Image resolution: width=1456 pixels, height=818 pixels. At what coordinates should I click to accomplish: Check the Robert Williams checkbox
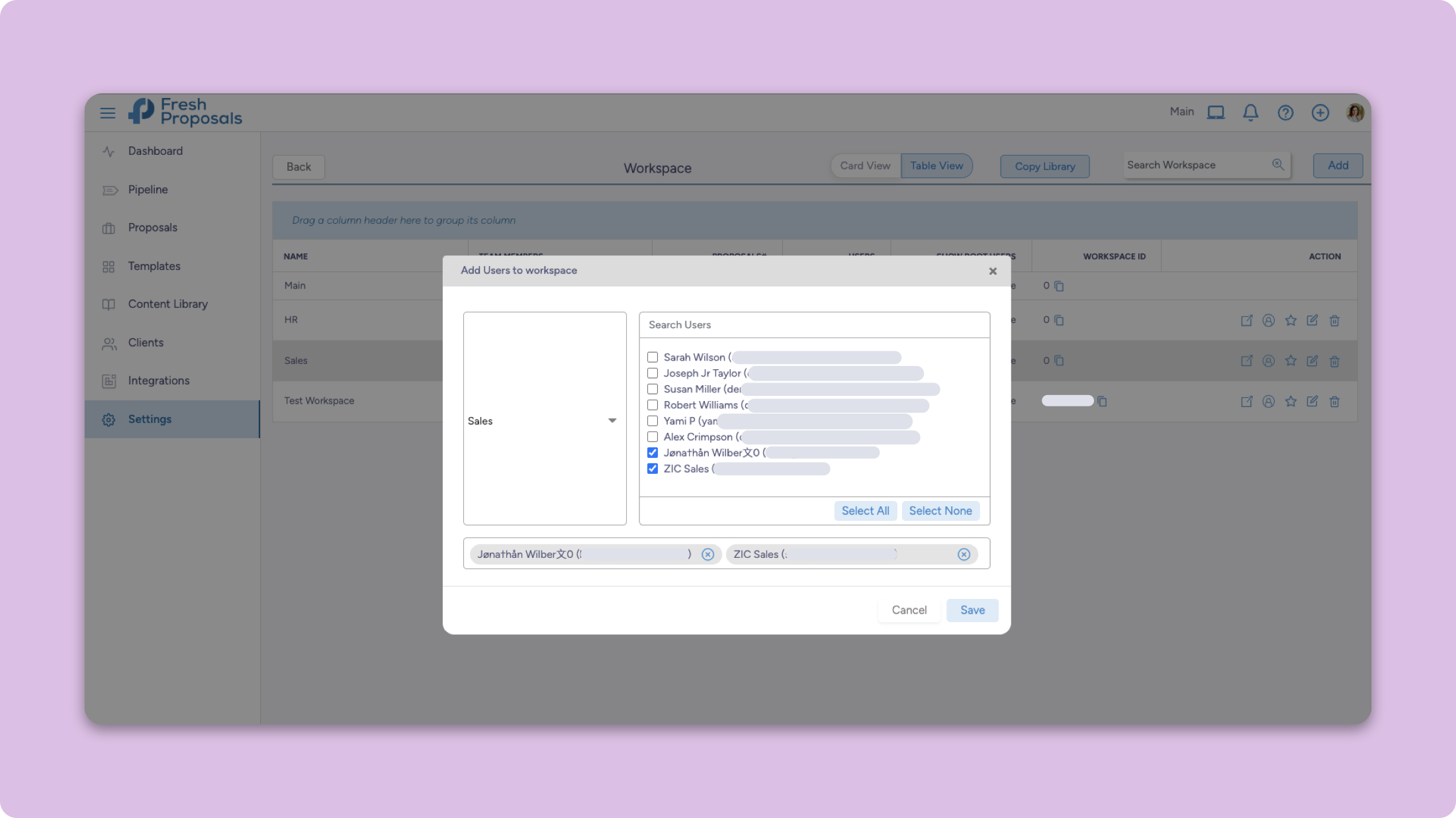tap(653, 405)
